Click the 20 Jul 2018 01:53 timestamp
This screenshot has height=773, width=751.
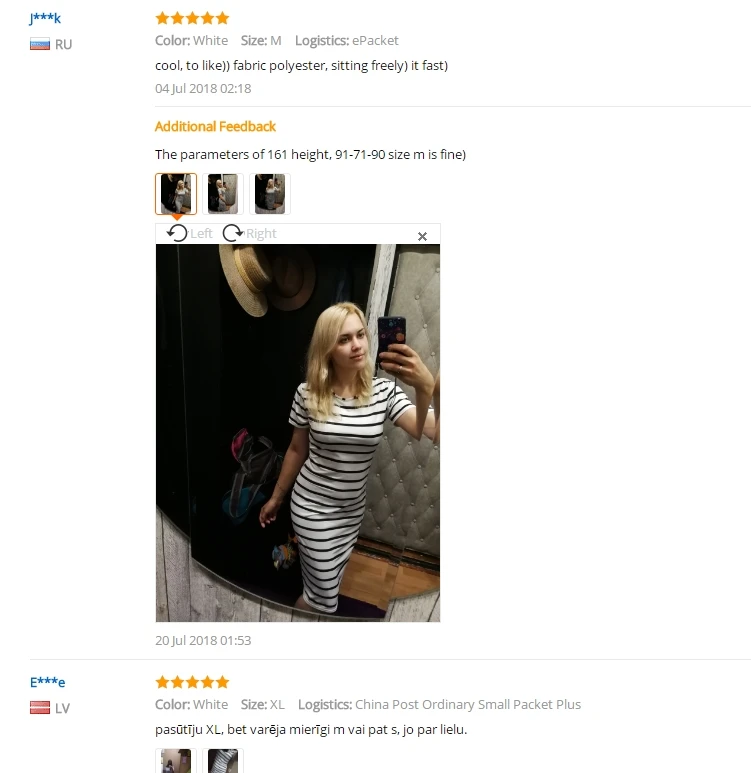coord(203,640)
